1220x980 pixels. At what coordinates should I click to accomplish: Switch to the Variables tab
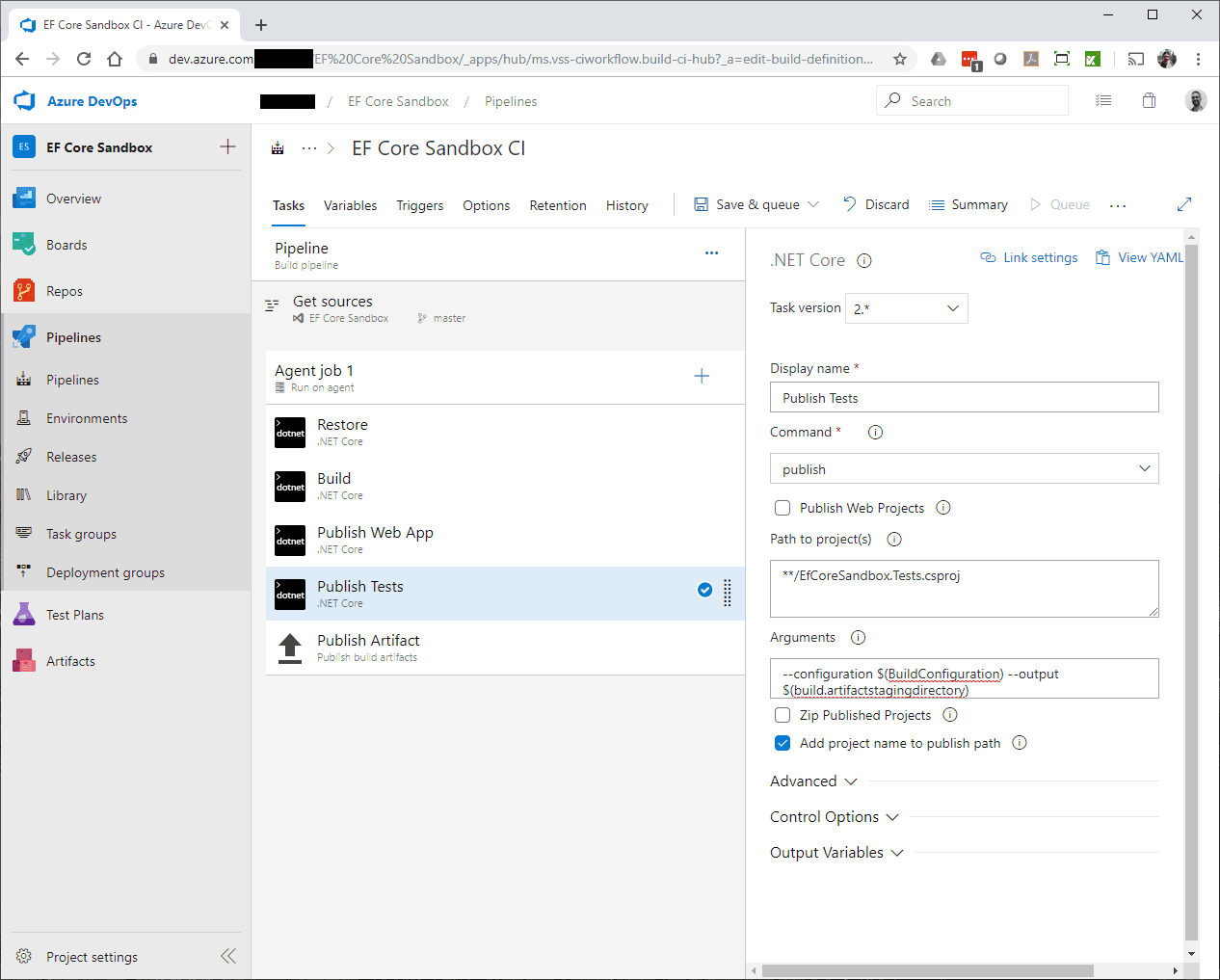[x=350, y=205]
